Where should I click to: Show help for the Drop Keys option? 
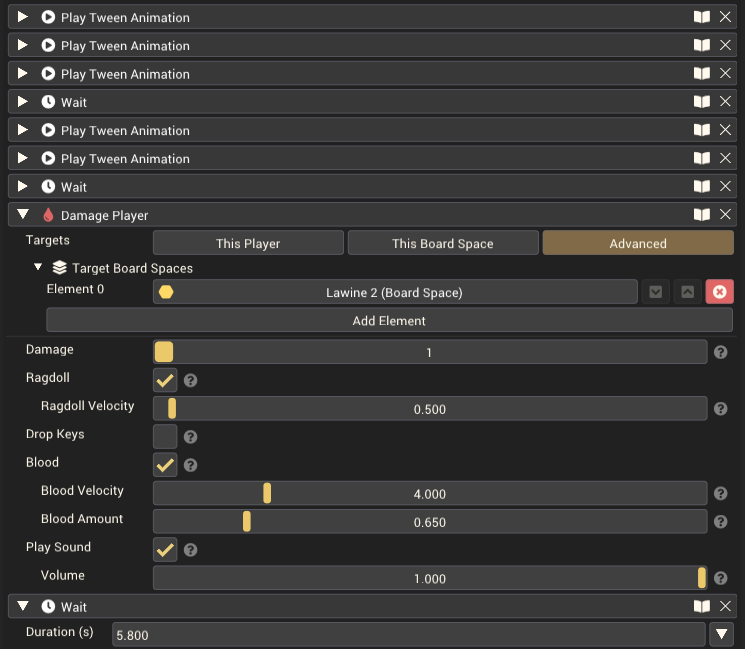[x=191, y=437]
